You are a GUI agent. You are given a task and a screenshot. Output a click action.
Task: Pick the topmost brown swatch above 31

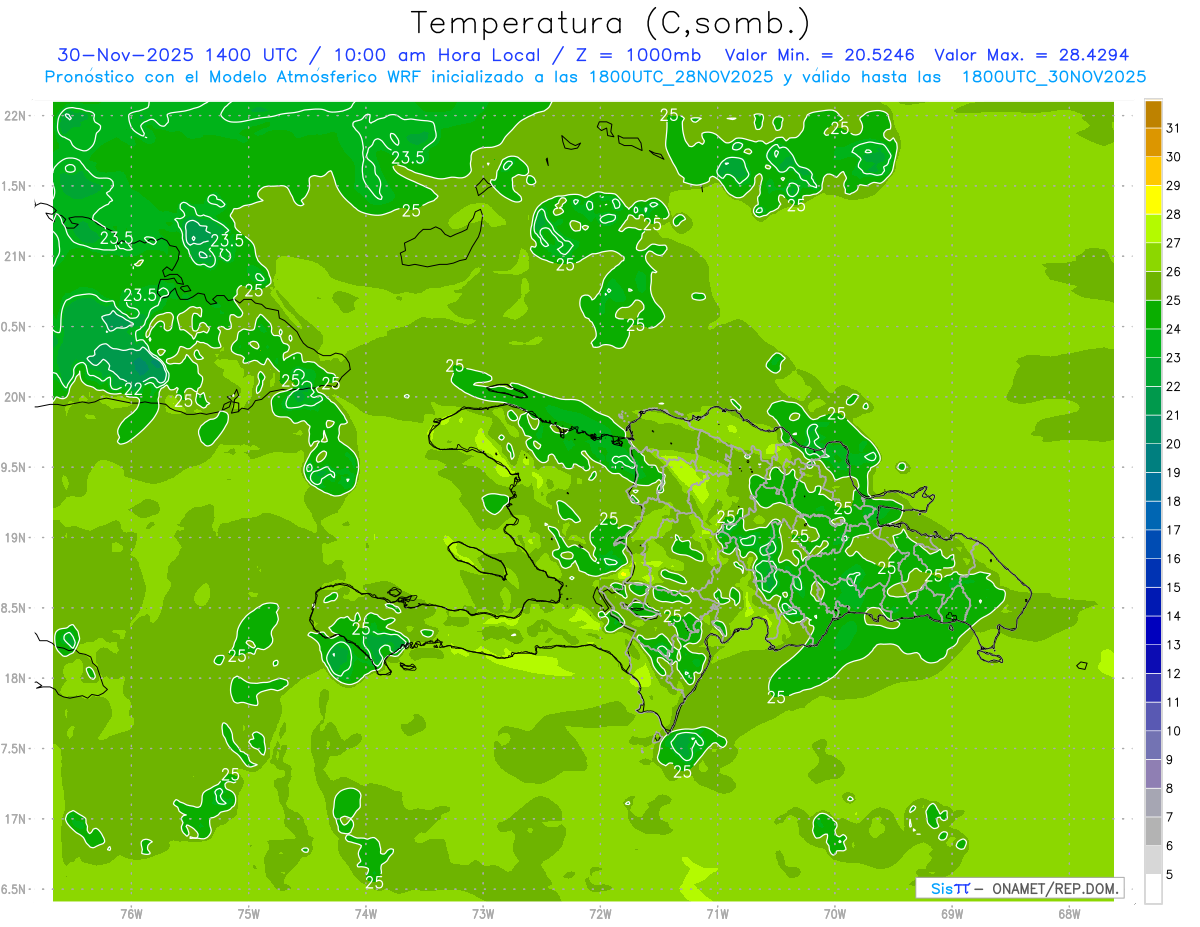point(1153,114)
